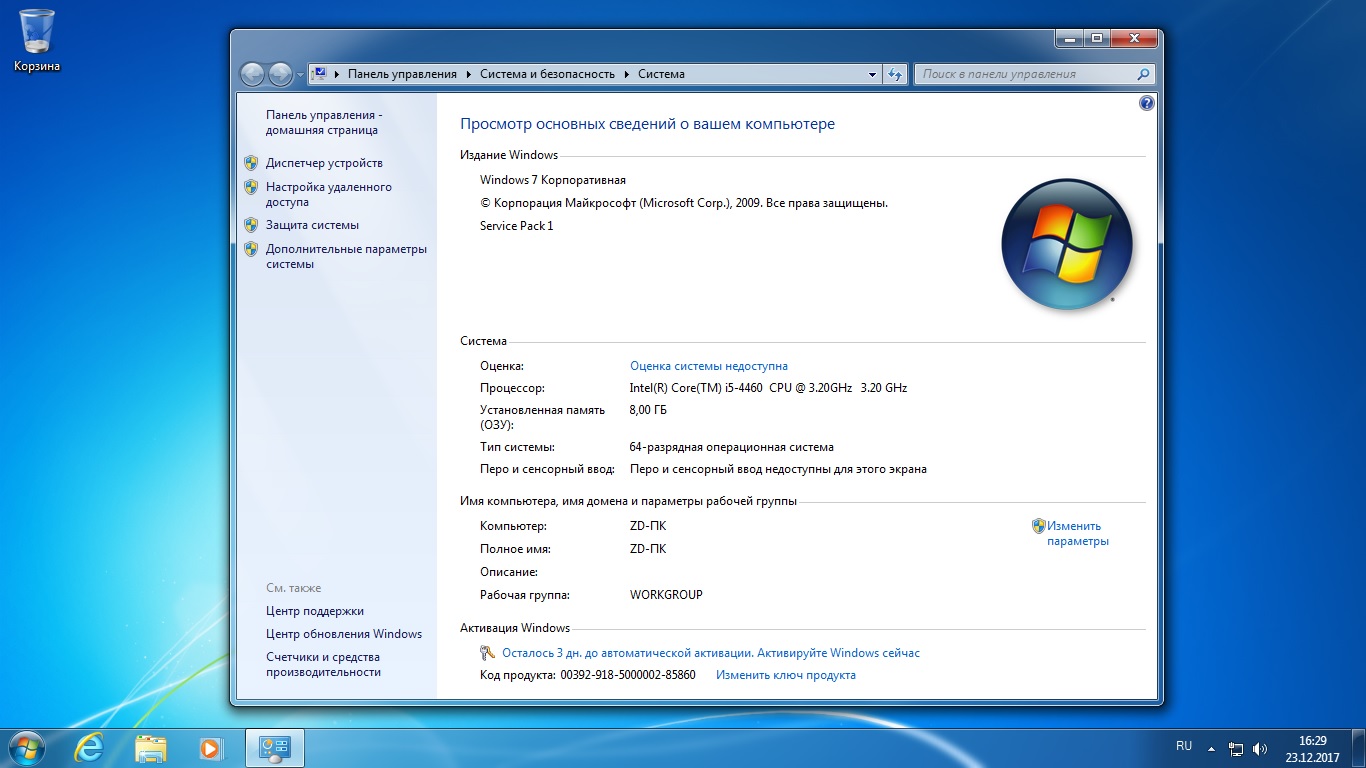The width and height of the screenshot is (1366, 768).
Task: Click shield icon beside 'Настройка удаленного доступа'
Action: [x=251, y=186]
